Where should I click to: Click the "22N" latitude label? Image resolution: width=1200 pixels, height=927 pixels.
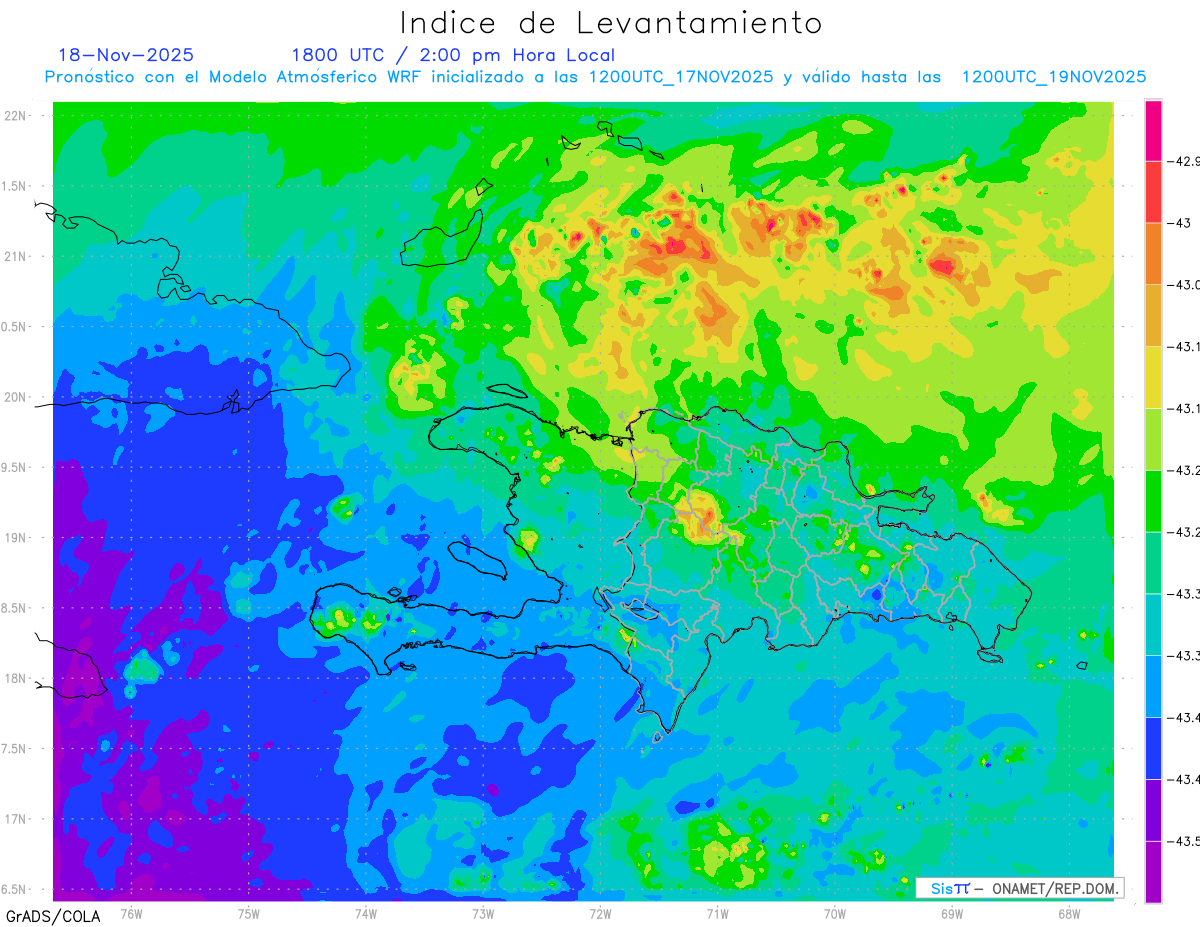tap(14, 116)
